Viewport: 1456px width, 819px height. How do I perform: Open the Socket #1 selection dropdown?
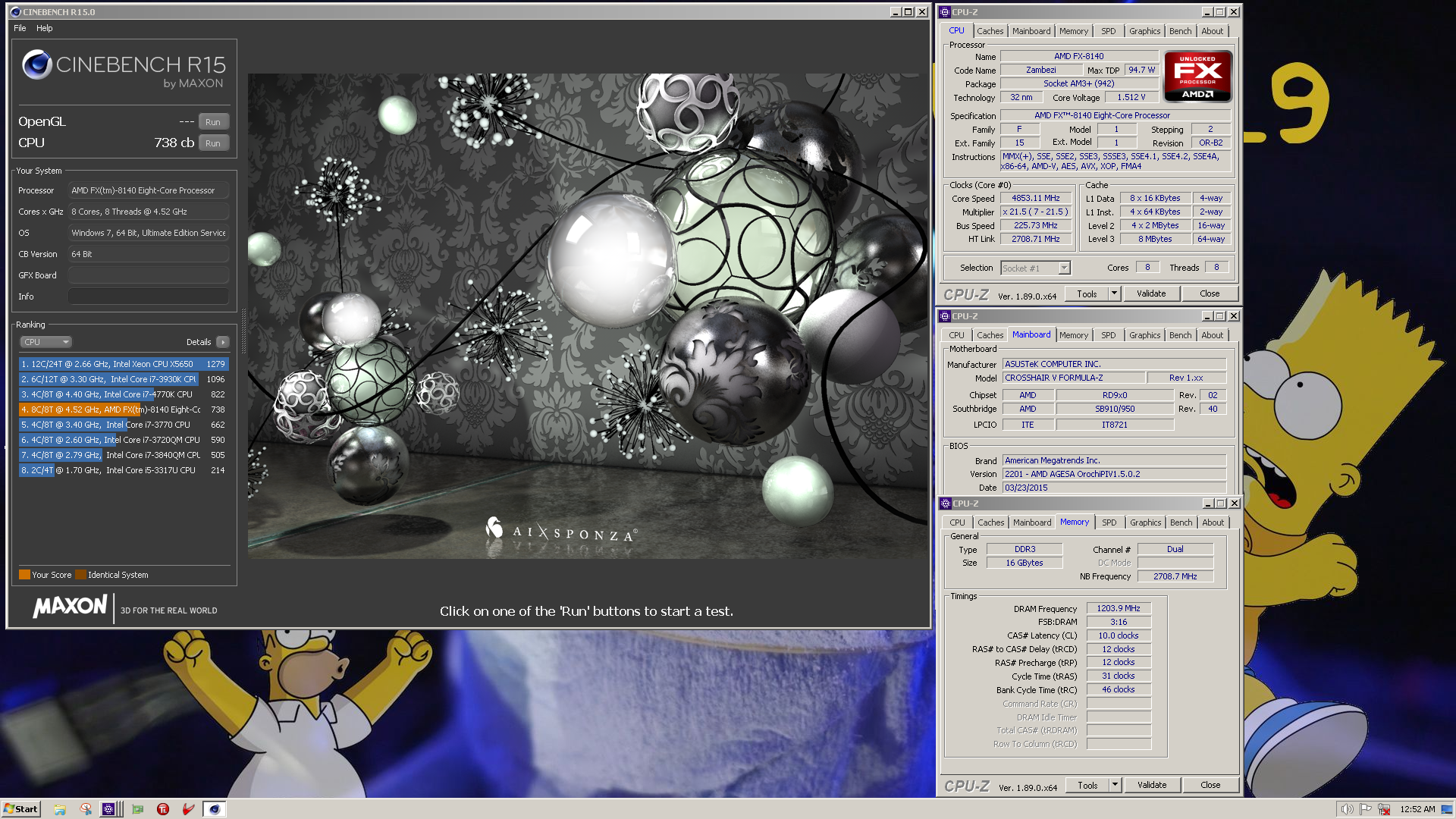point(1035,268)
